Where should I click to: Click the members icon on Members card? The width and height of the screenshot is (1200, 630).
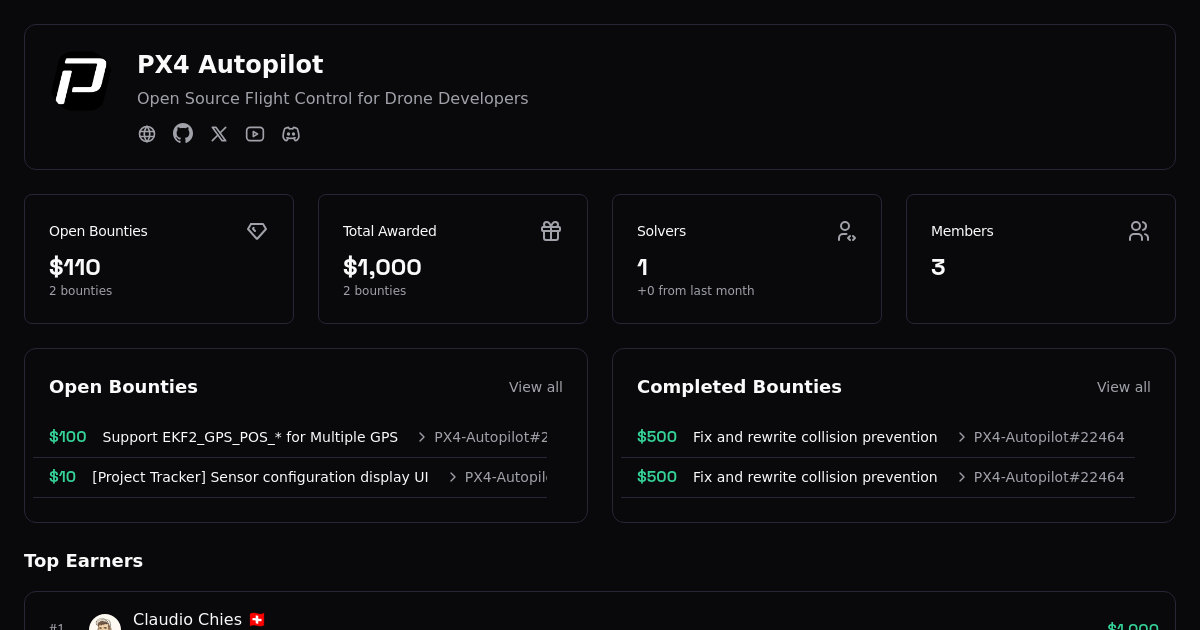1139,231
